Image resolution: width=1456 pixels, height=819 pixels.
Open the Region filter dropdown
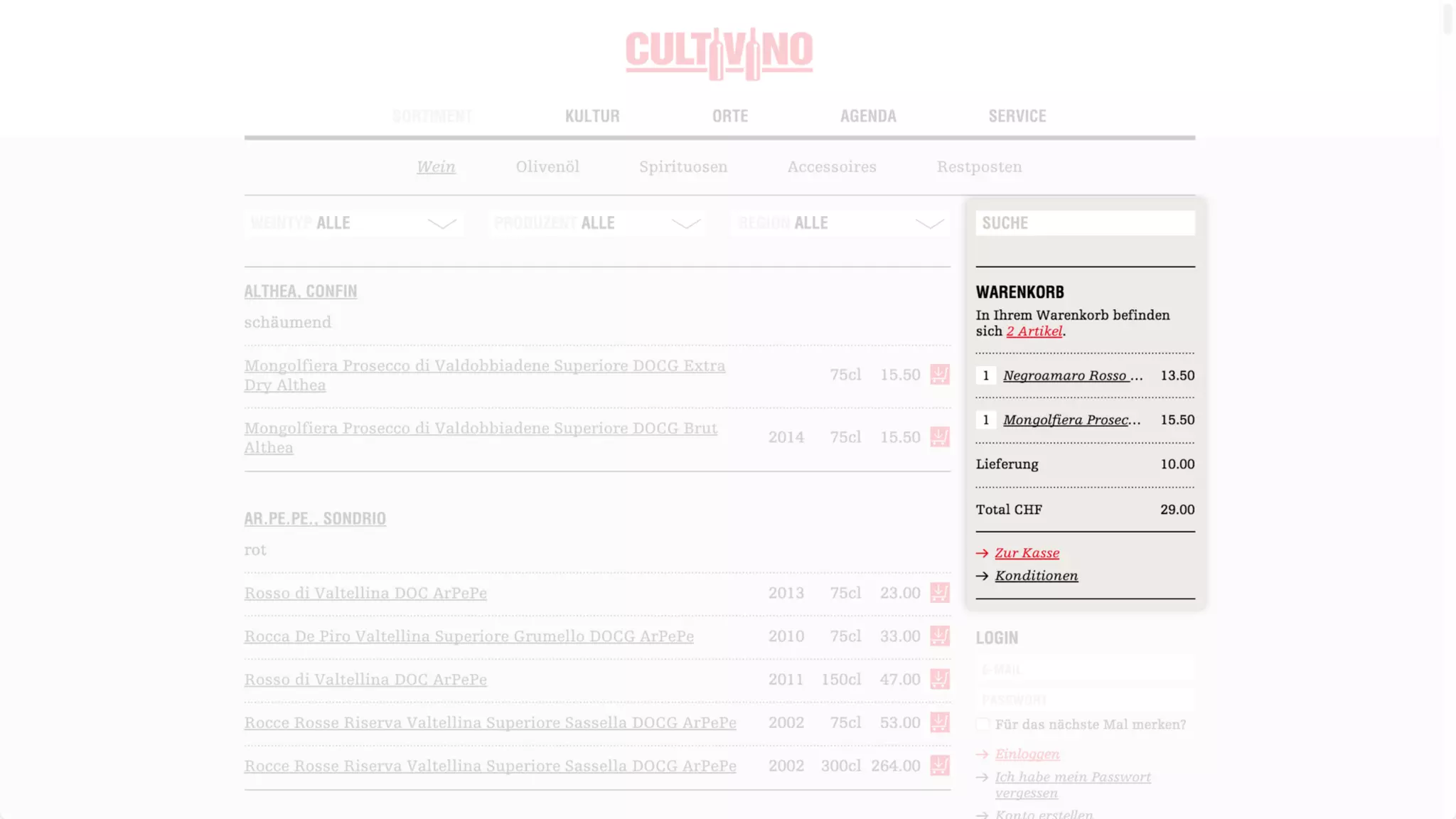point(840,223)
